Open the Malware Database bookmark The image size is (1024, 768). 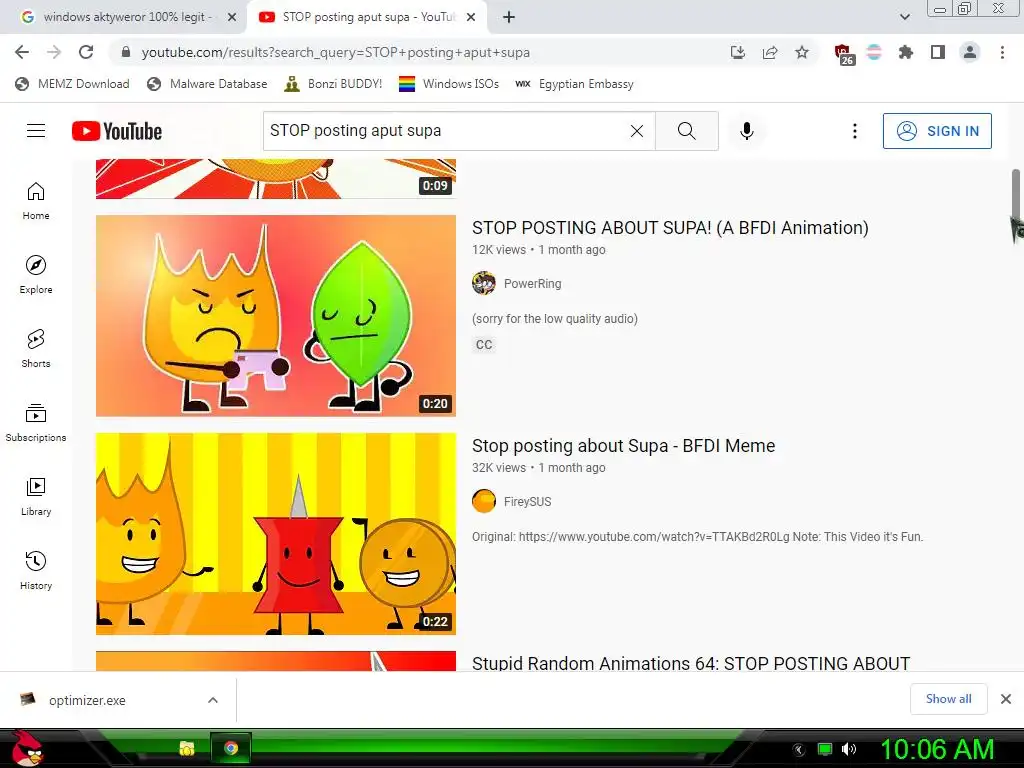pyautogui.click(x=208, y=84)
